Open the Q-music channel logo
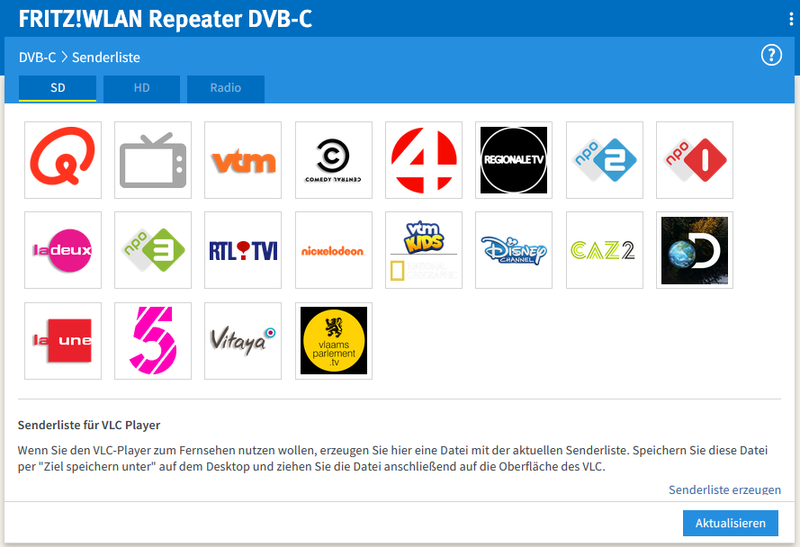The image size is (800, 547). 62,160
